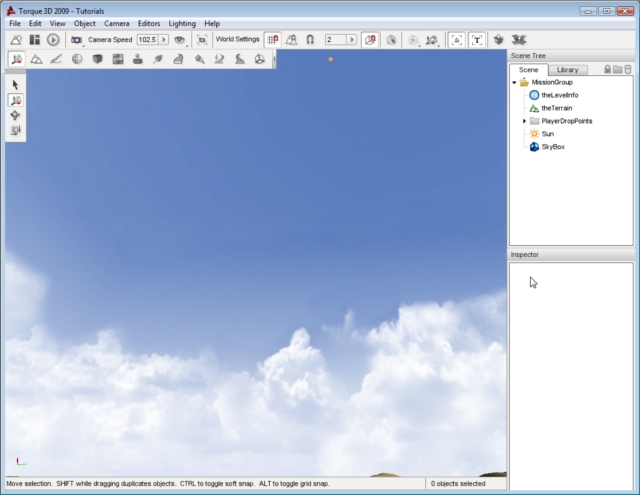Open the camera type dropdown
The width and height of the screenshot is (640, 495).
pos(78,39)
